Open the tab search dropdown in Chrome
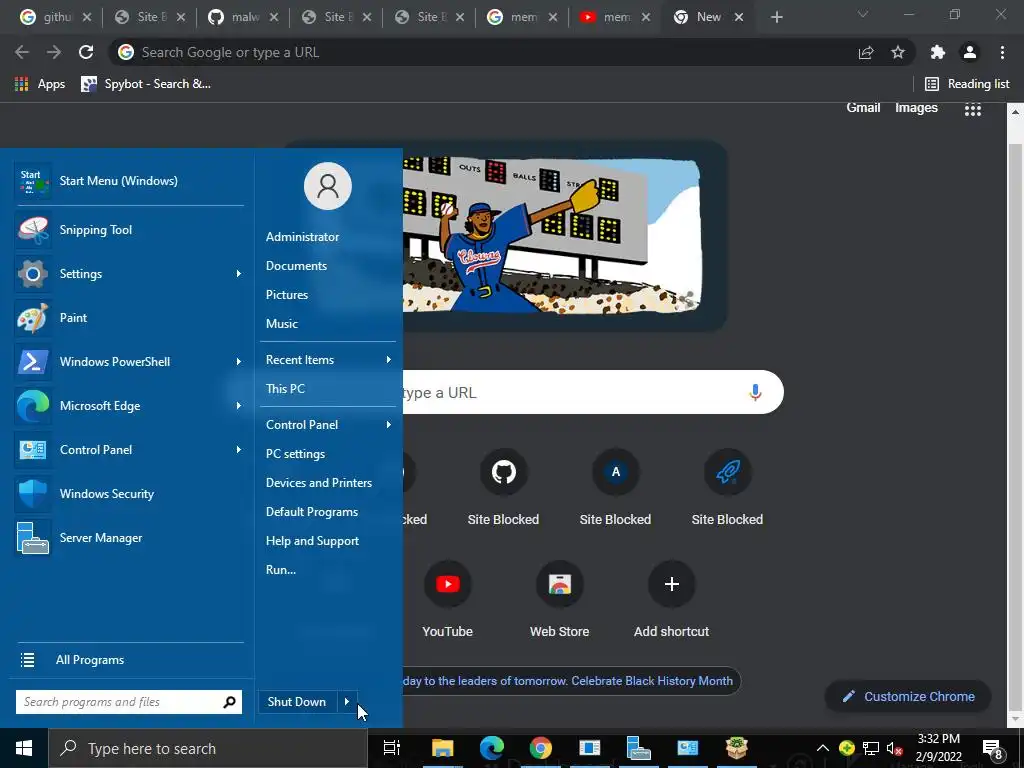1024x768 pixels. click(x=863, y=14)
